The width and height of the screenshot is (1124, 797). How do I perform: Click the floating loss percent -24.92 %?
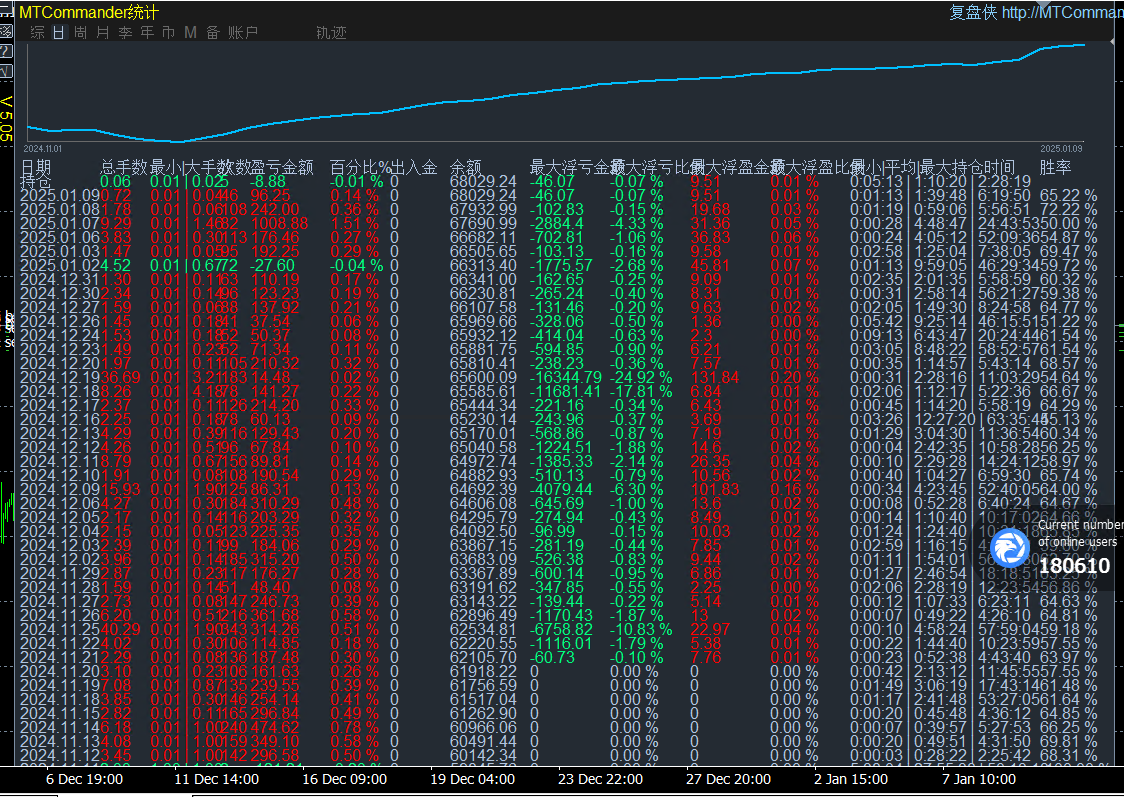pos(641,377)
